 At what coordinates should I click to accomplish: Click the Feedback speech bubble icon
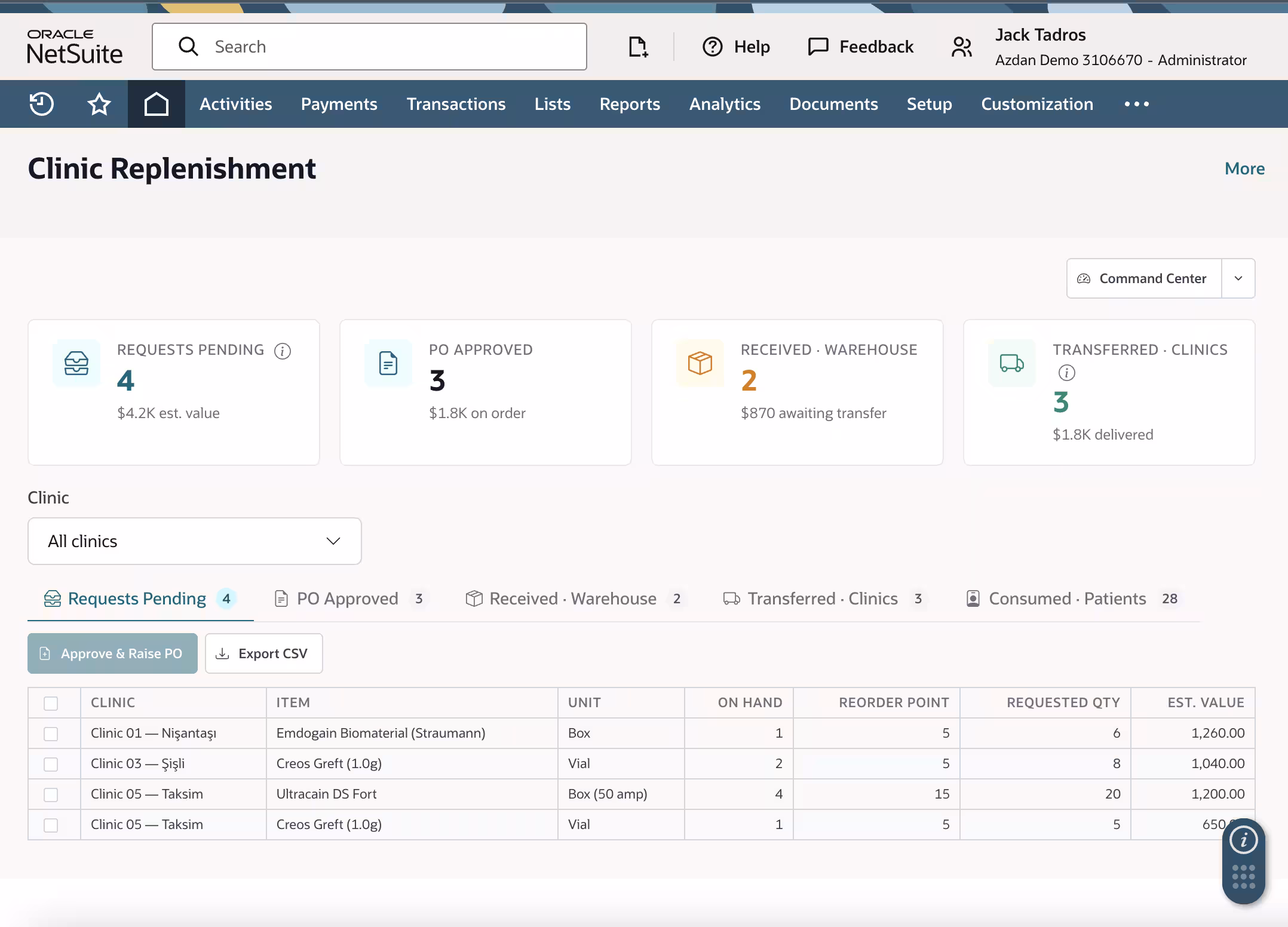(818, 47)
